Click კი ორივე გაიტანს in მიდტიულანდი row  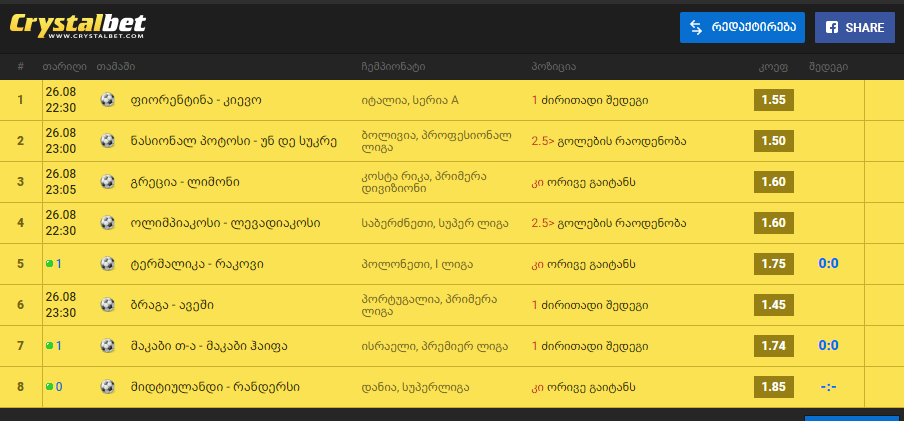(x=583, y=387)
